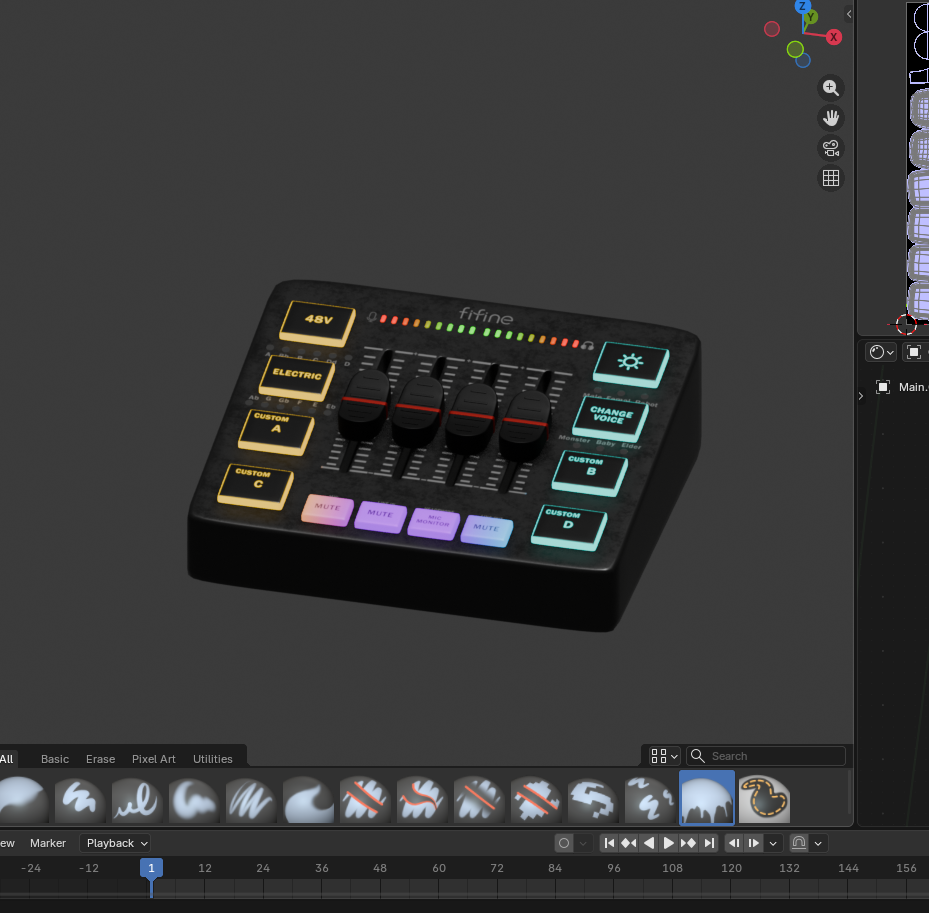929x913 pixels.
Task: Click the lime negative-Y gizmo circle
Action: click(x=795, y=49)
